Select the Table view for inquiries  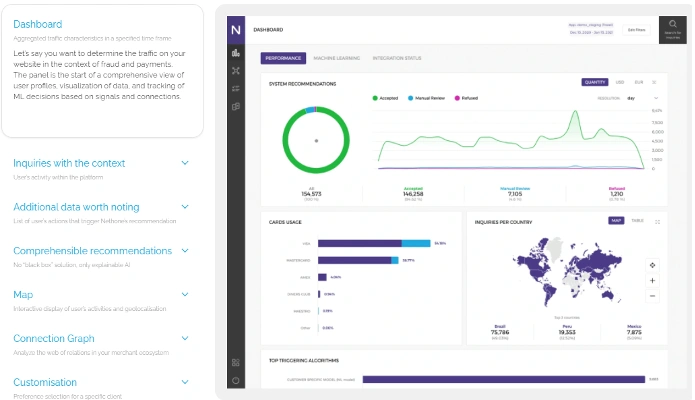637,221
